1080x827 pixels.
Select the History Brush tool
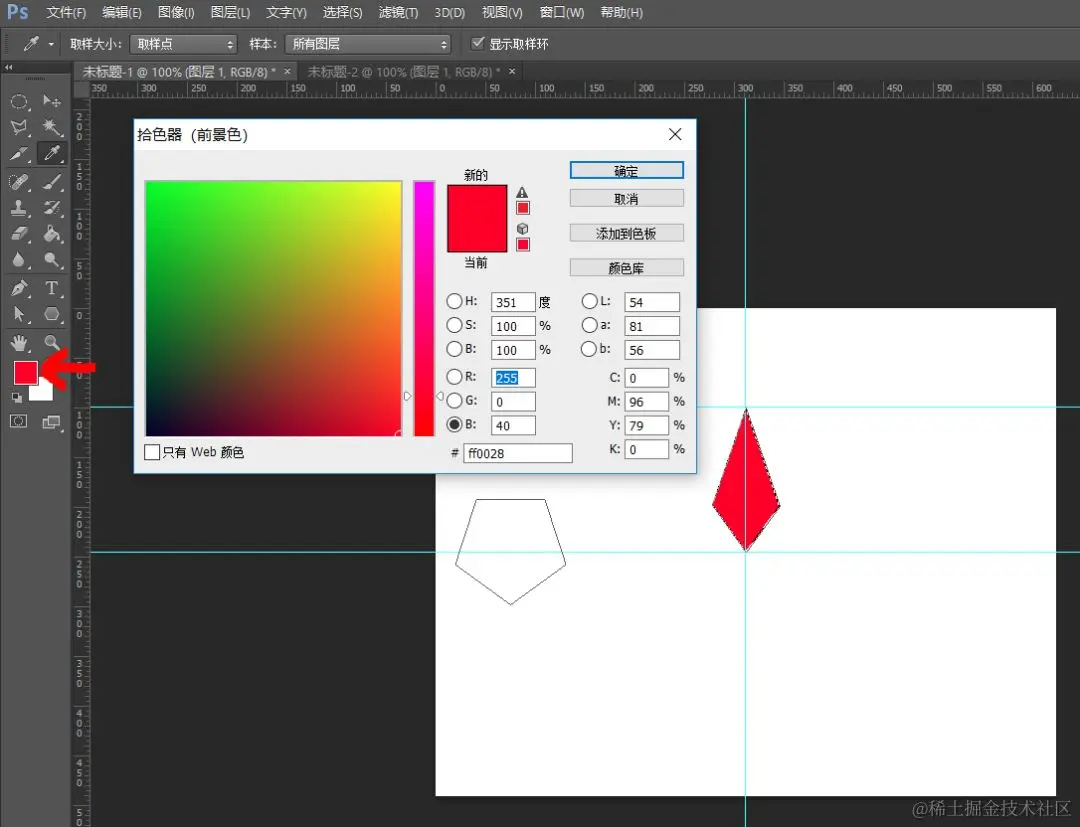52,207
